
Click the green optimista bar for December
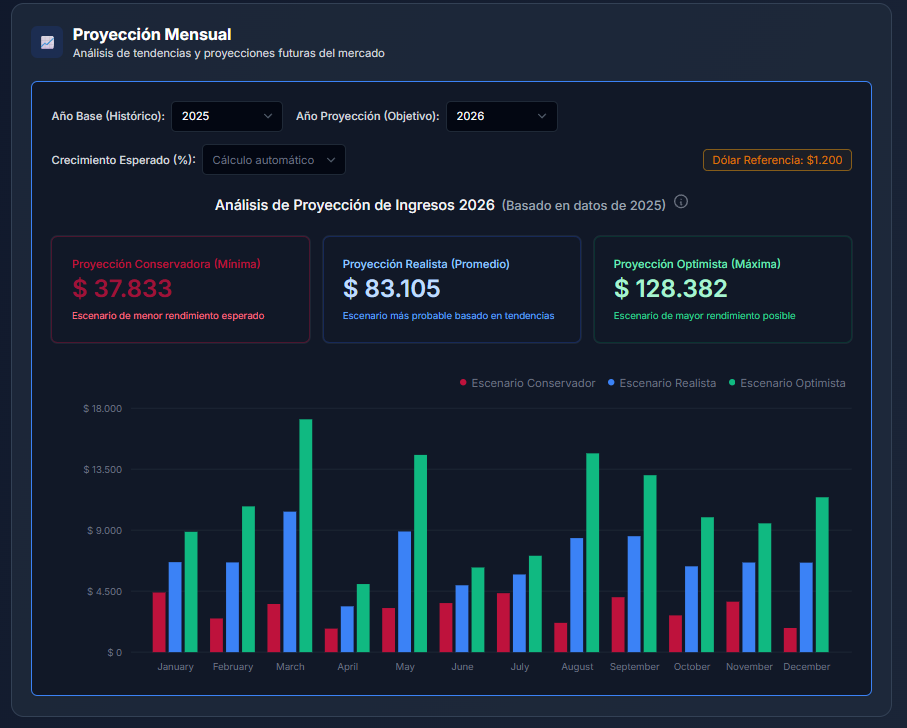822,574
